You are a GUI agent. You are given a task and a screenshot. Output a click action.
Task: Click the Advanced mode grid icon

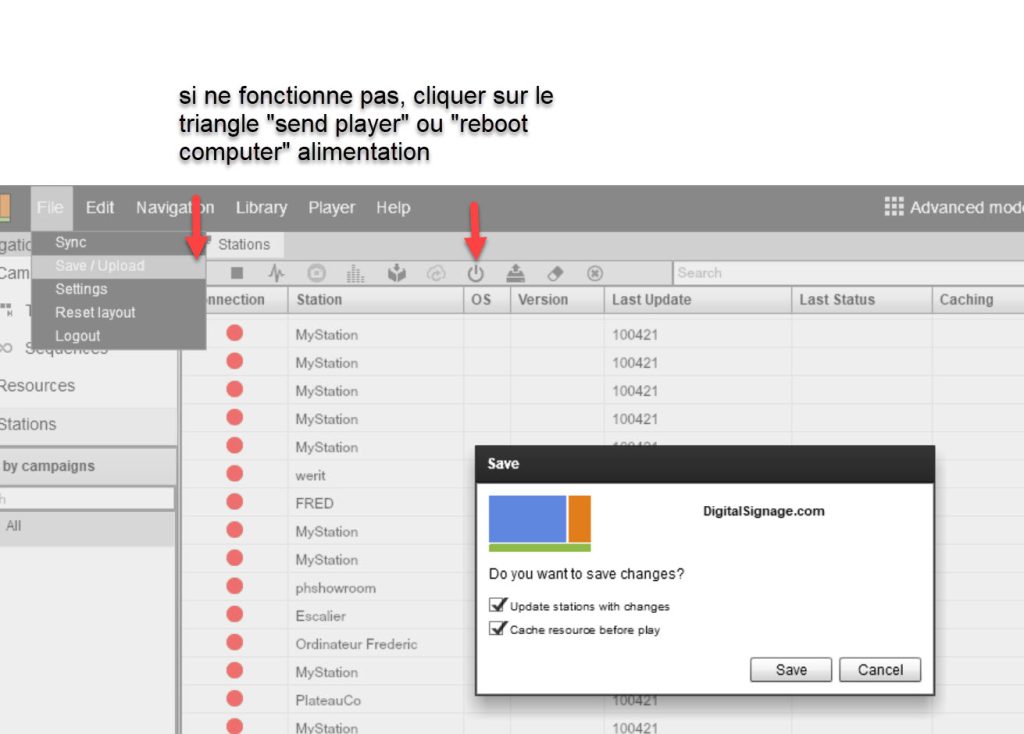(894, 207)
